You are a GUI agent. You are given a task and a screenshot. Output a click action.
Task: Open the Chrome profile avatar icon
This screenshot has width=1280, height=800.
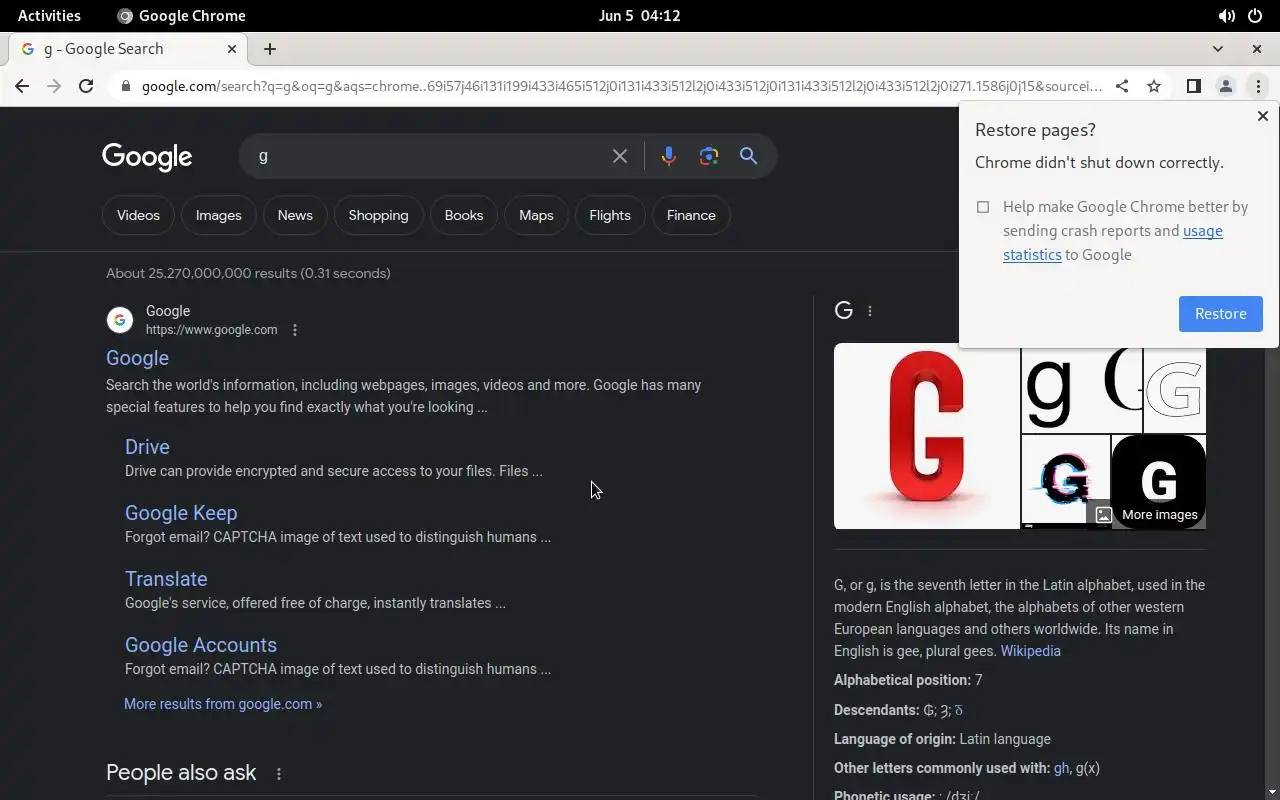point(1225,86)
